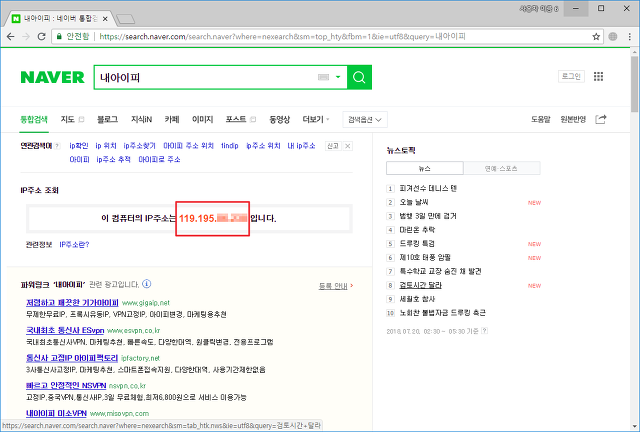Open news topic 오늘 날씨
Screen dimensions: 640x432
(x=414, y=202)
